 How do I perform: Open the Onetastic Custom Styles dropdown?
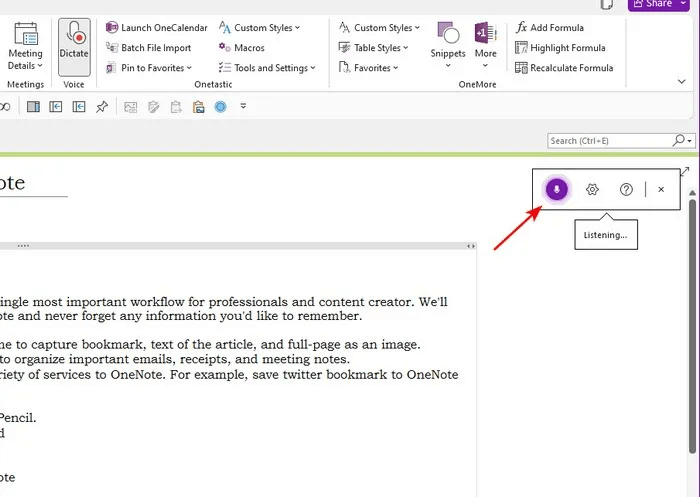[259, 28]
